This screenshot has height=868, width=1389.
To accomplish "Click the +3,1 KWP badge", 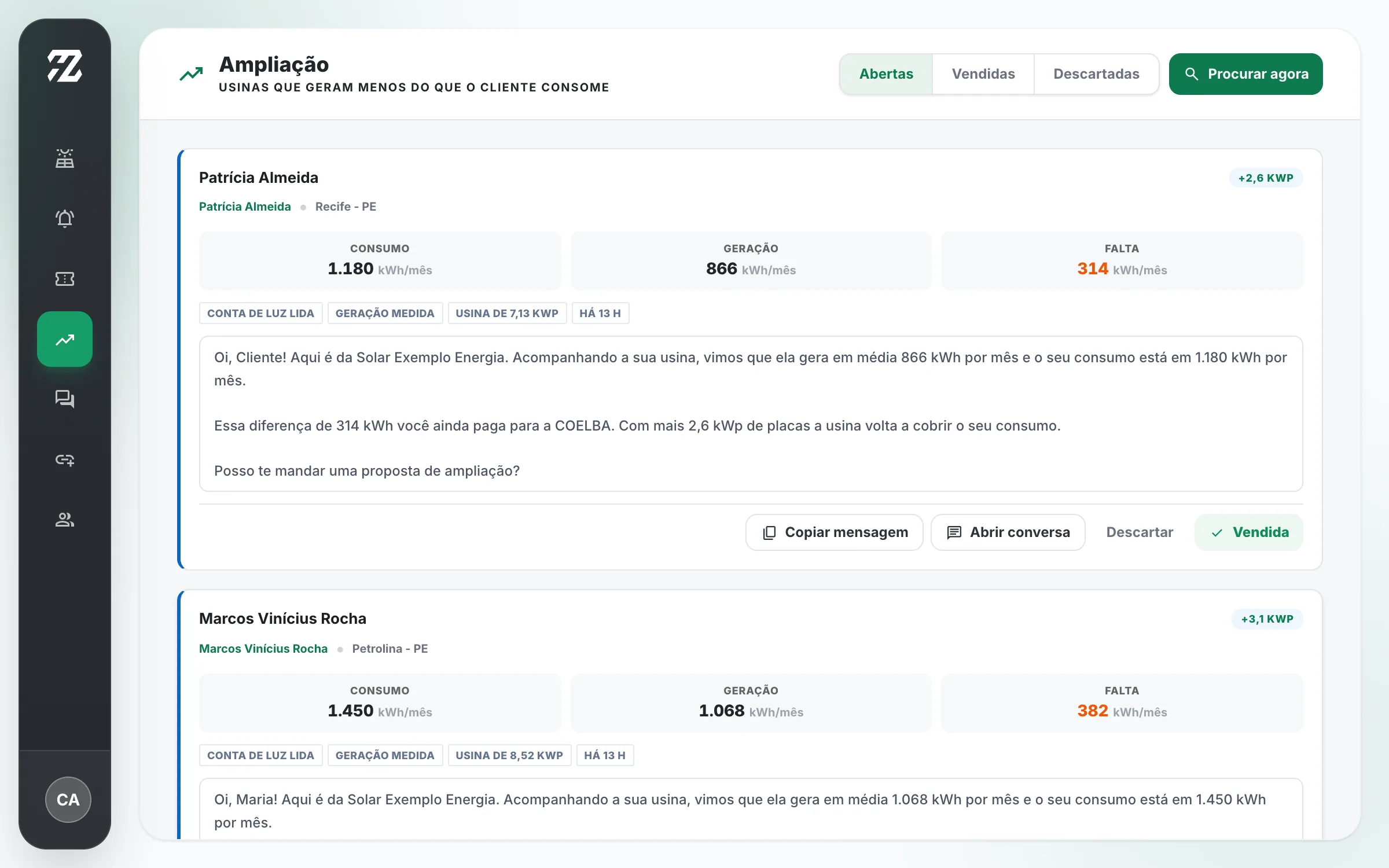I will (1267, 619).
